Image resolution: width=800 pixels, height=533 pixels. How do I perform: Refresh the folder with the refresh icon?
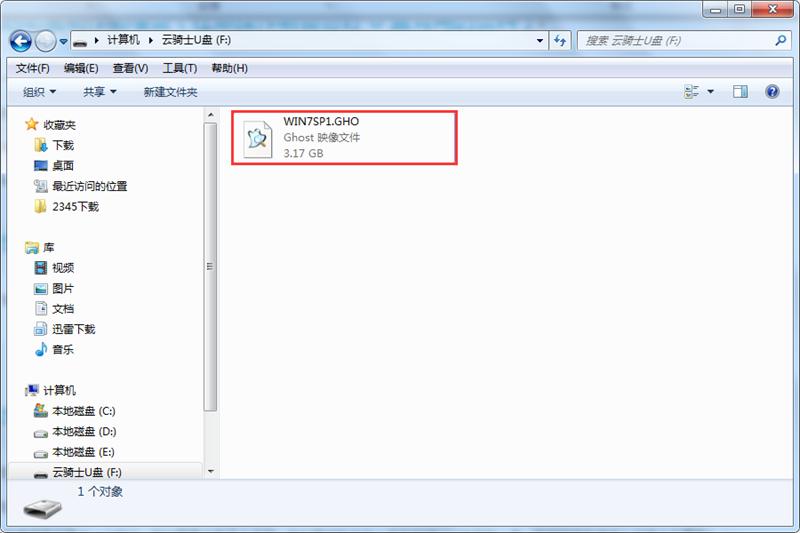click(x=560, y=41)
